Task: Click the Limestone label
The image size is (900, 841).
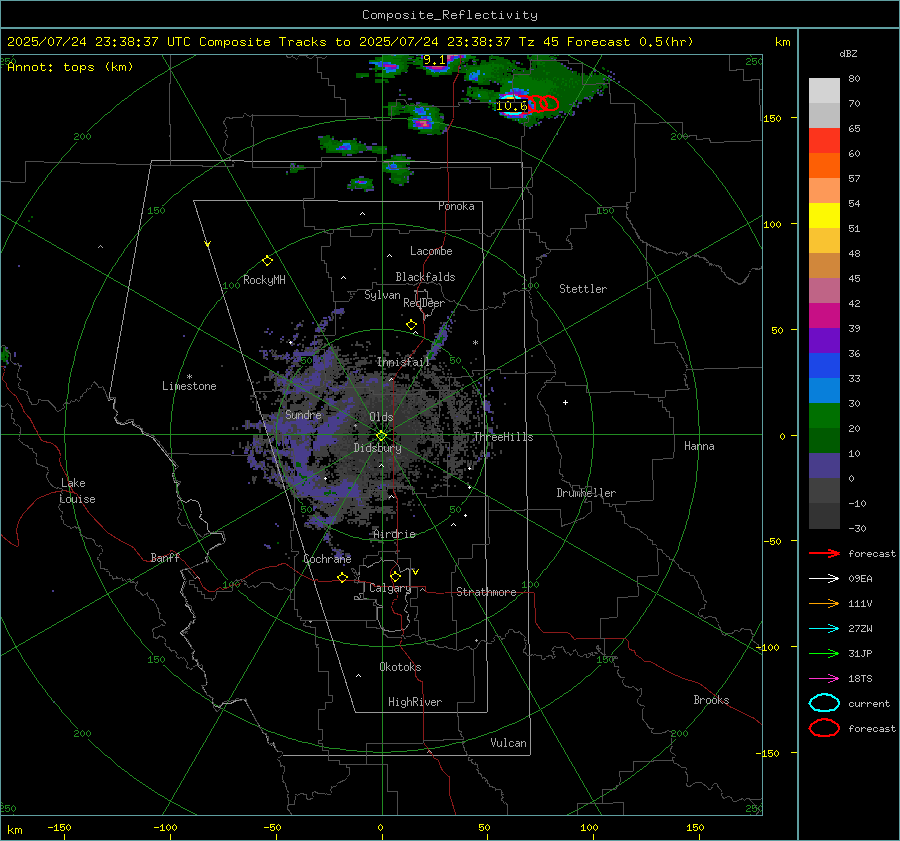Action: pos(189,386)
